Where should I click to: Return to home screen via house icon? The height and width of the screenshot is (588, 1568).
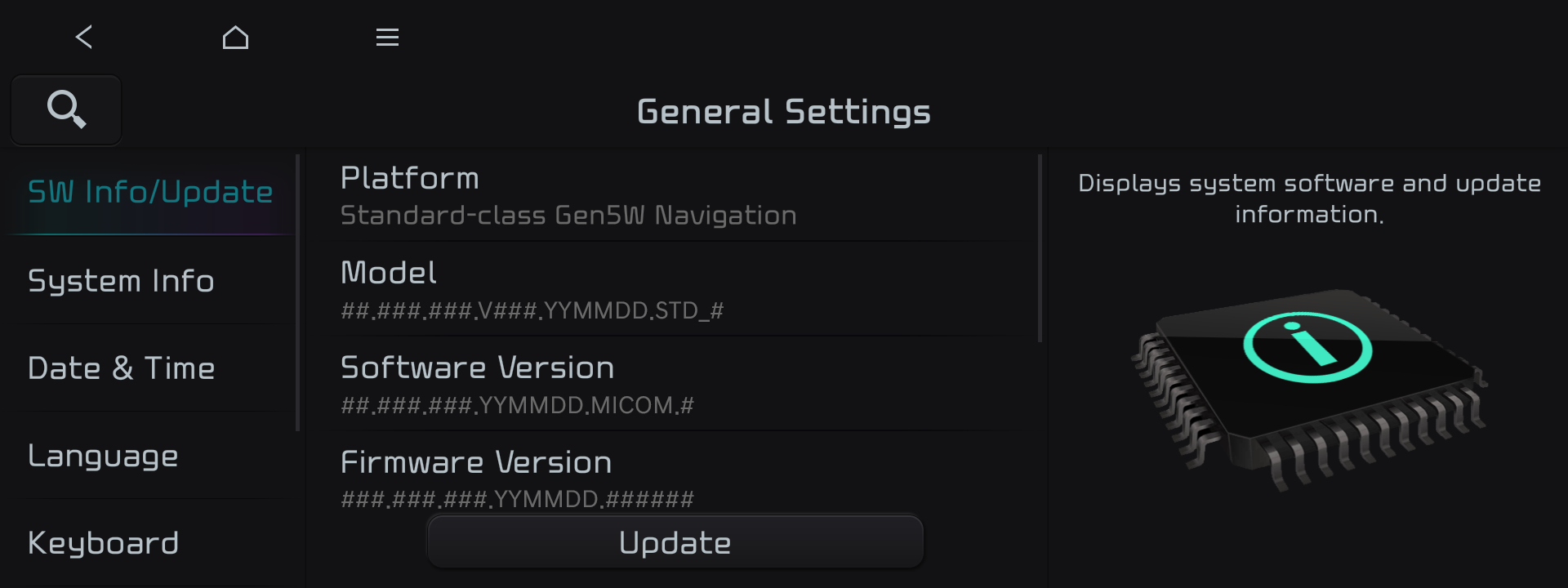click(235, 37)
